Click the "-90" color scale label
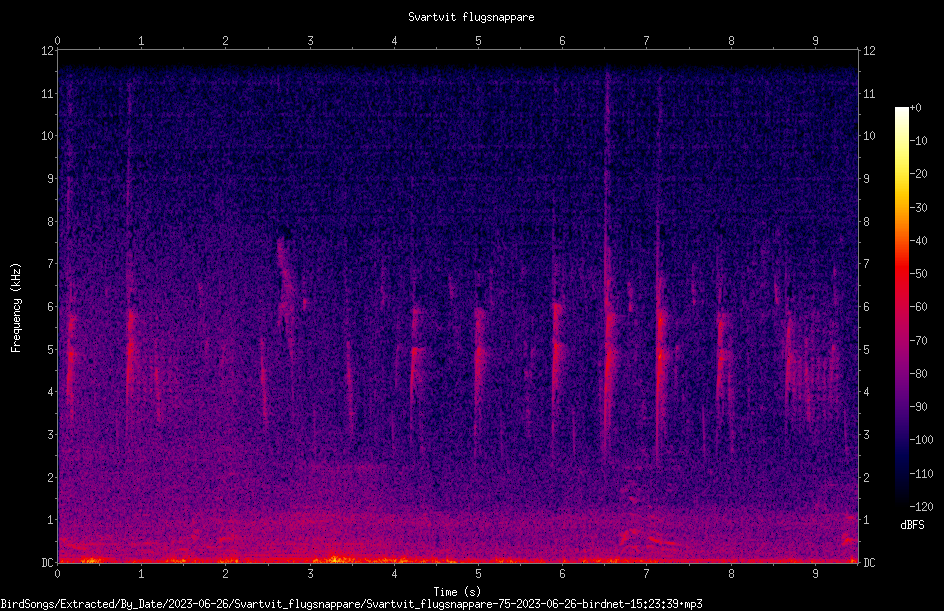 pyautogui.click(x=918, y=407)
